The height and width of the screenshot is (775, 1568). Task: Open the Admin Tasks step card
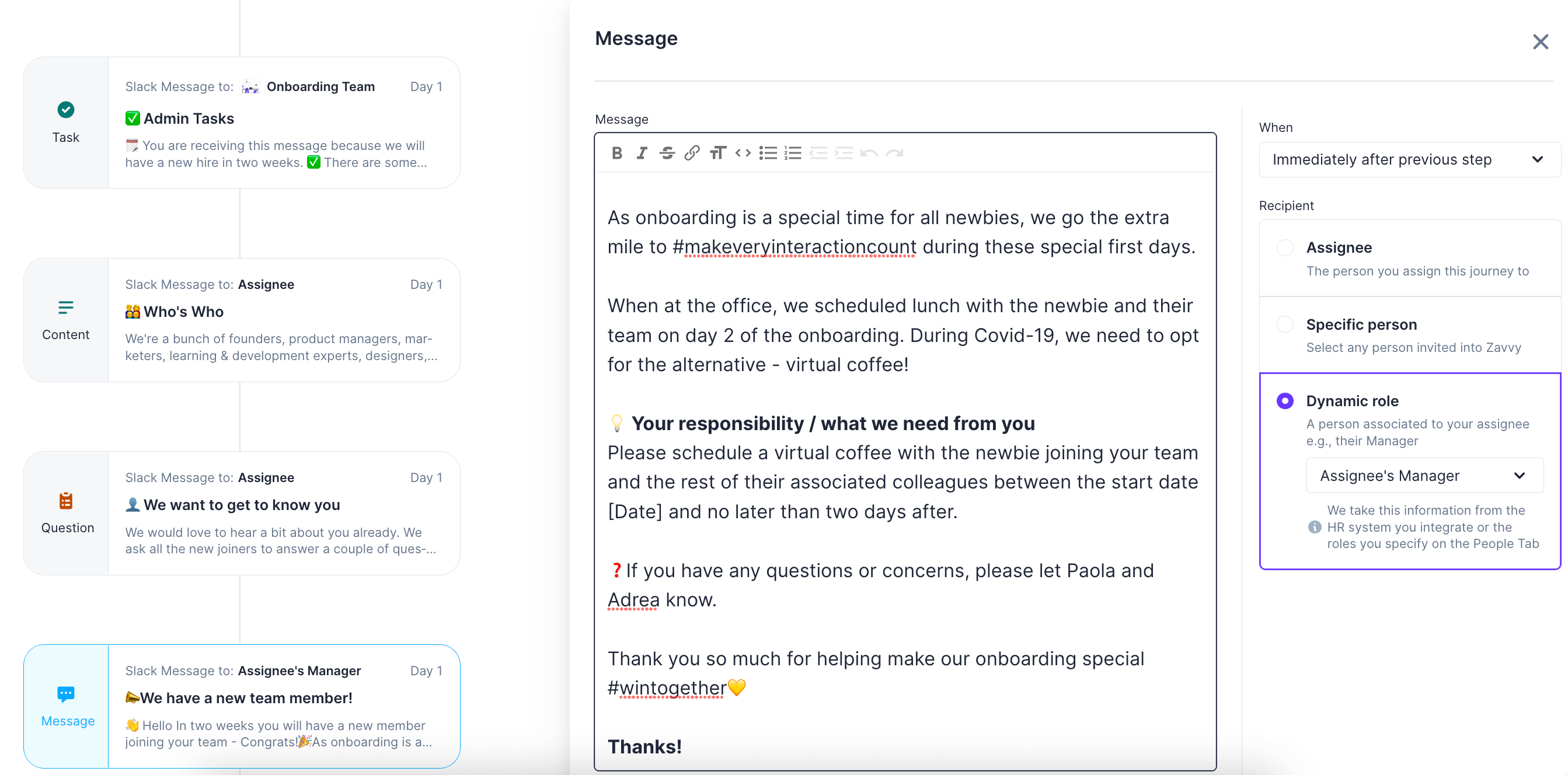coord(283,123)
